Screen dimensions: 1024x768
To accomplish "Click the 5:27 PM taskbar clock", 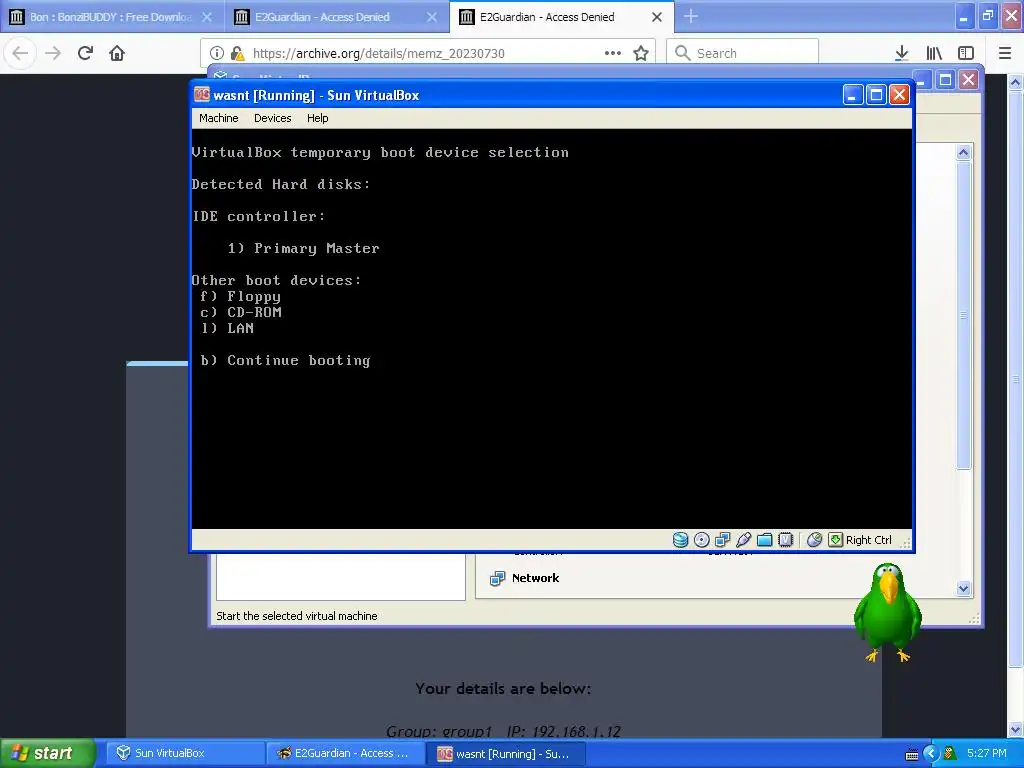I will pos(987,754).
